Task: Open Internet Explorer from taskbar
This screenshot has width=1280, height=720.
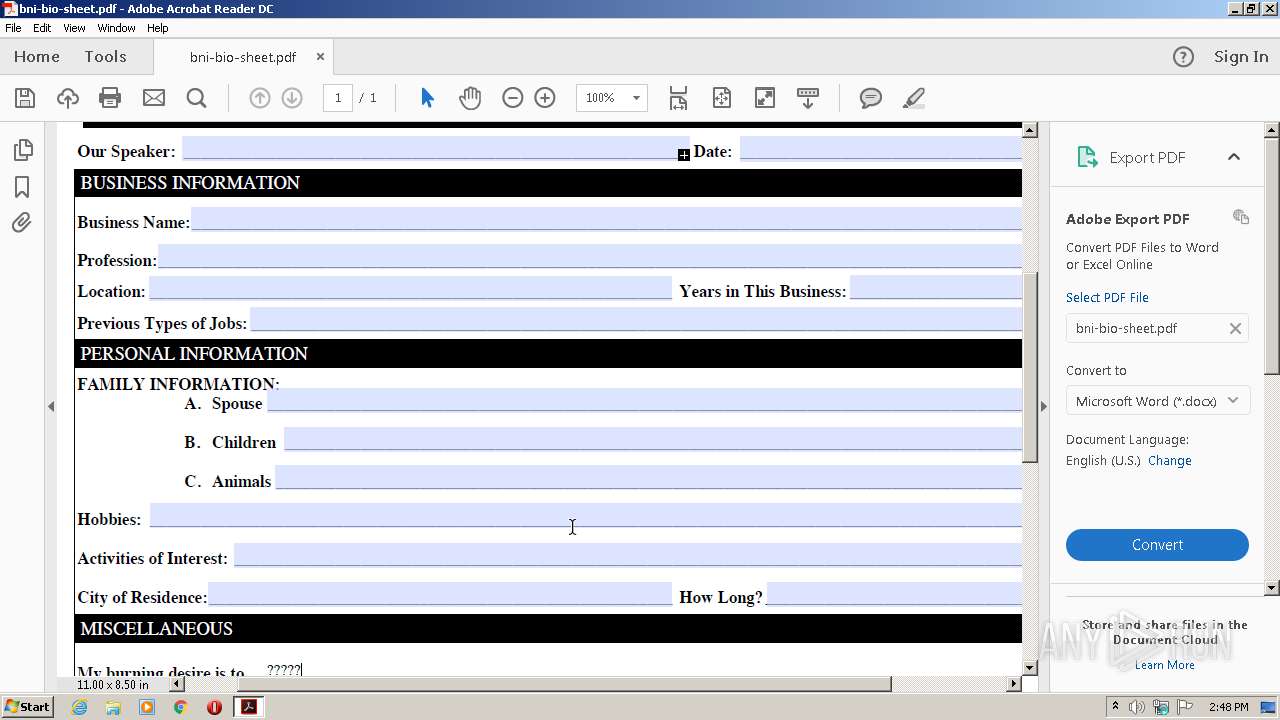Action: click(x=79, y=707)
